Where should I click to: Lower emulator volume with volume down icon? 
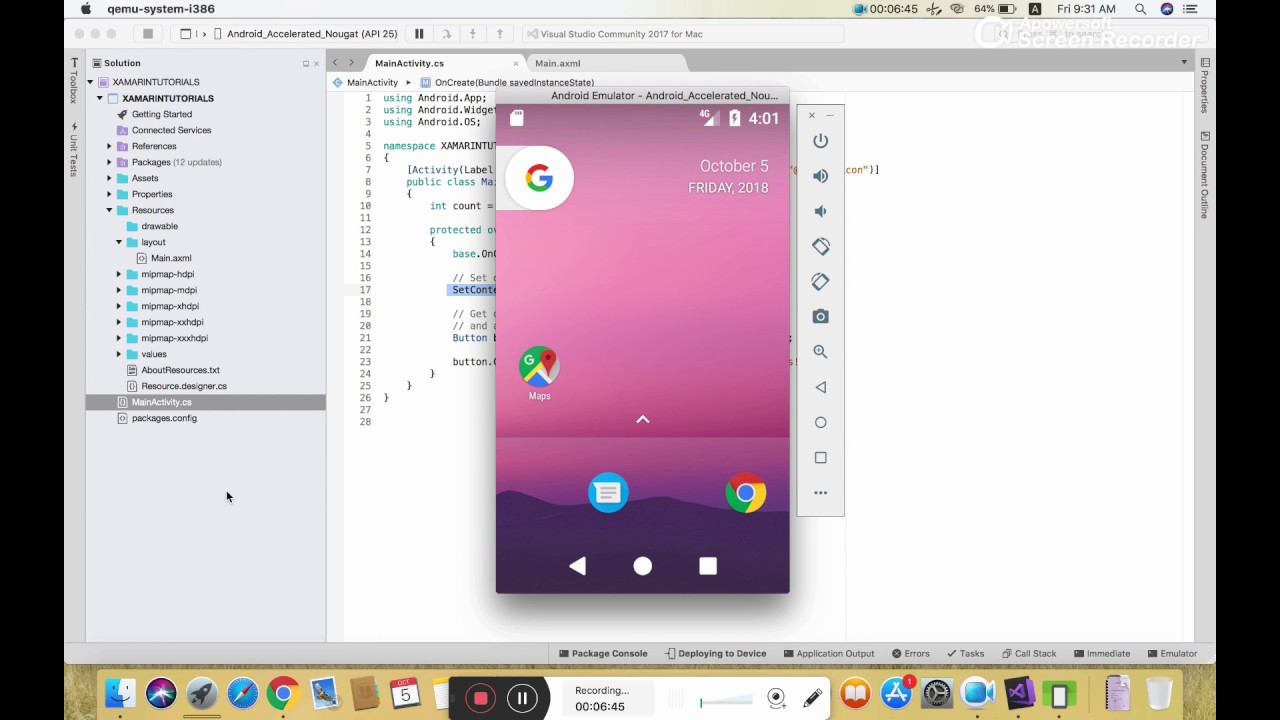[x=820, y=211]
